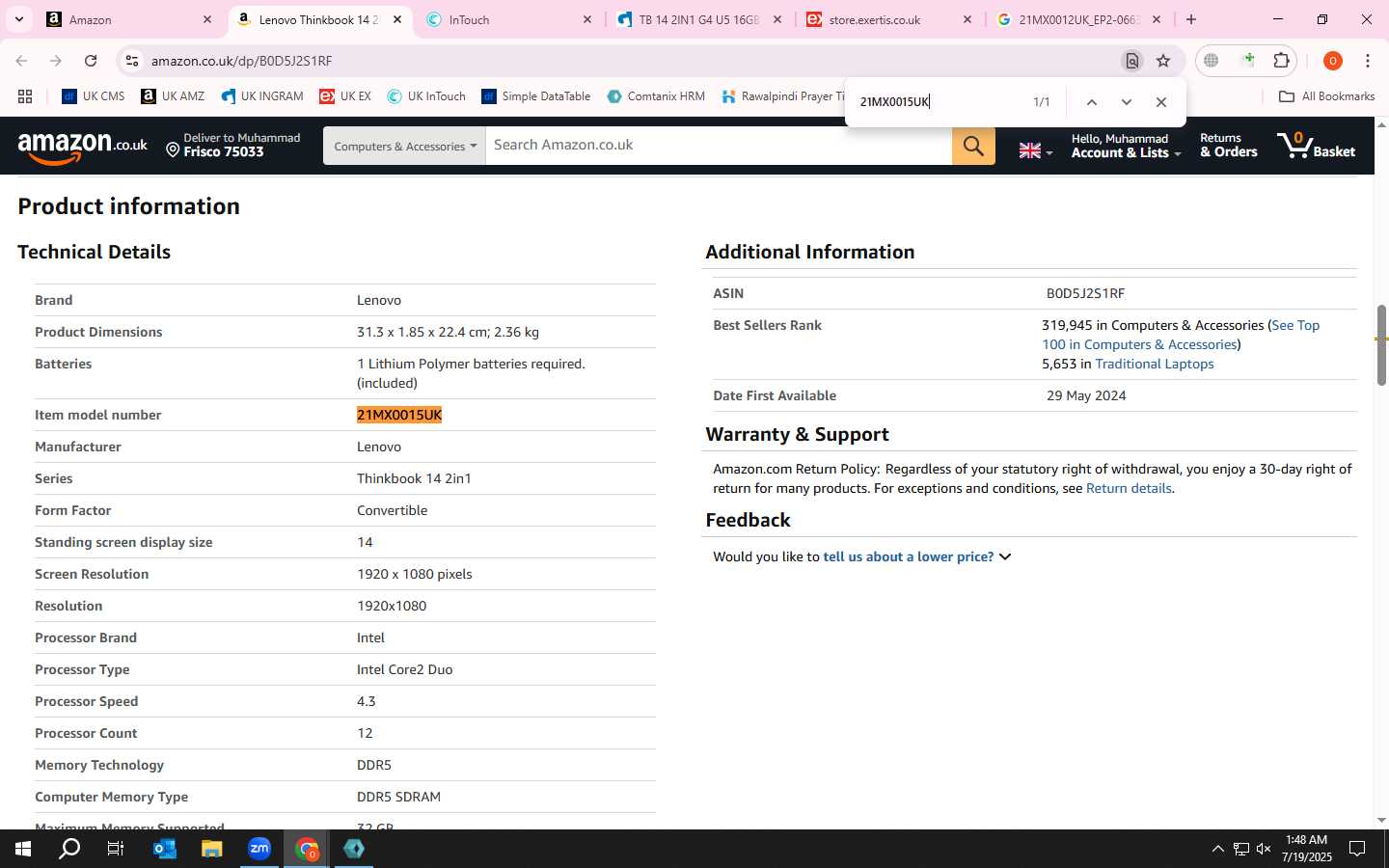Go to next find result
This screenshot has width=1389, height=868.
1126,102
